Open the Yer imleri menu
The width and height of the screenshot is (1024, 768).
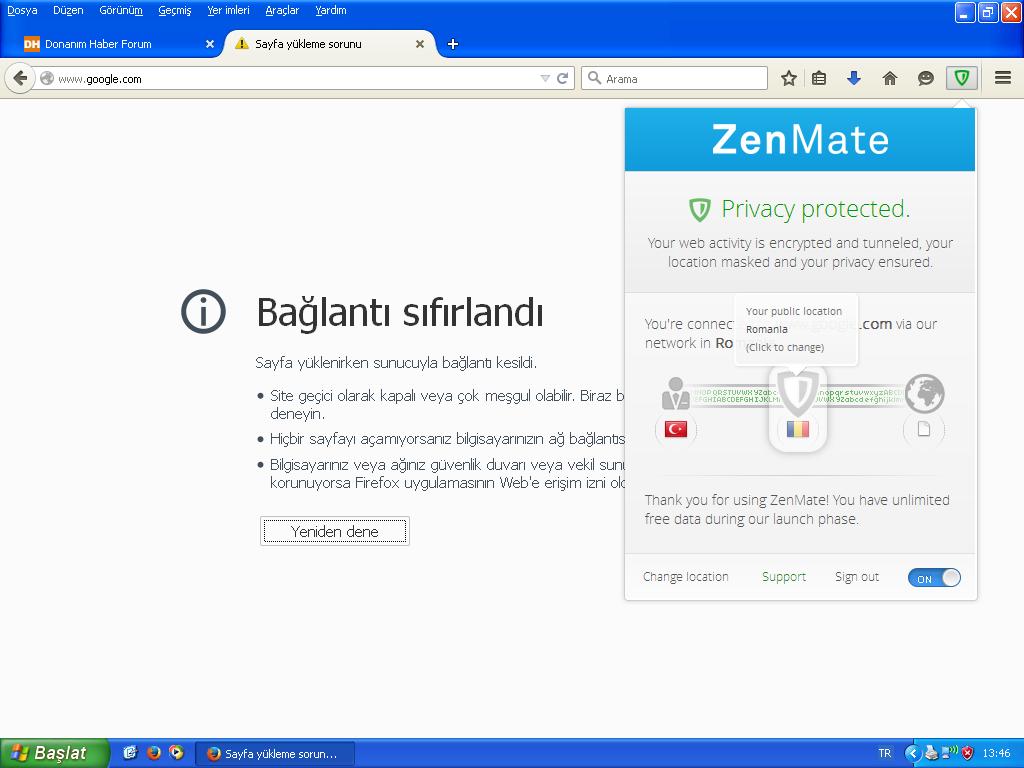point(229,10)
